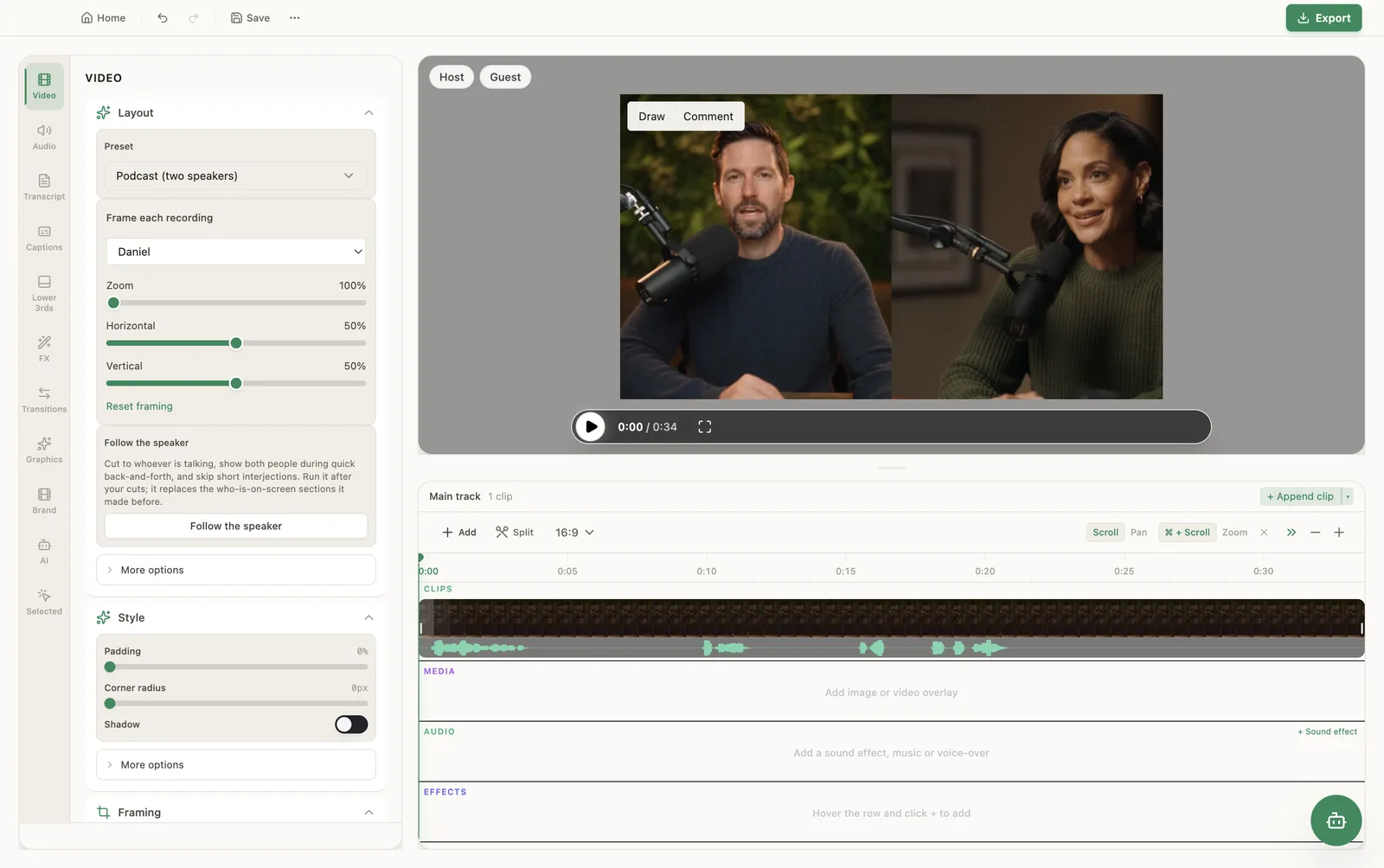Open the Audio sidebar panel
Viewport: 1384px width, 868px height.
tap(44, 137)
